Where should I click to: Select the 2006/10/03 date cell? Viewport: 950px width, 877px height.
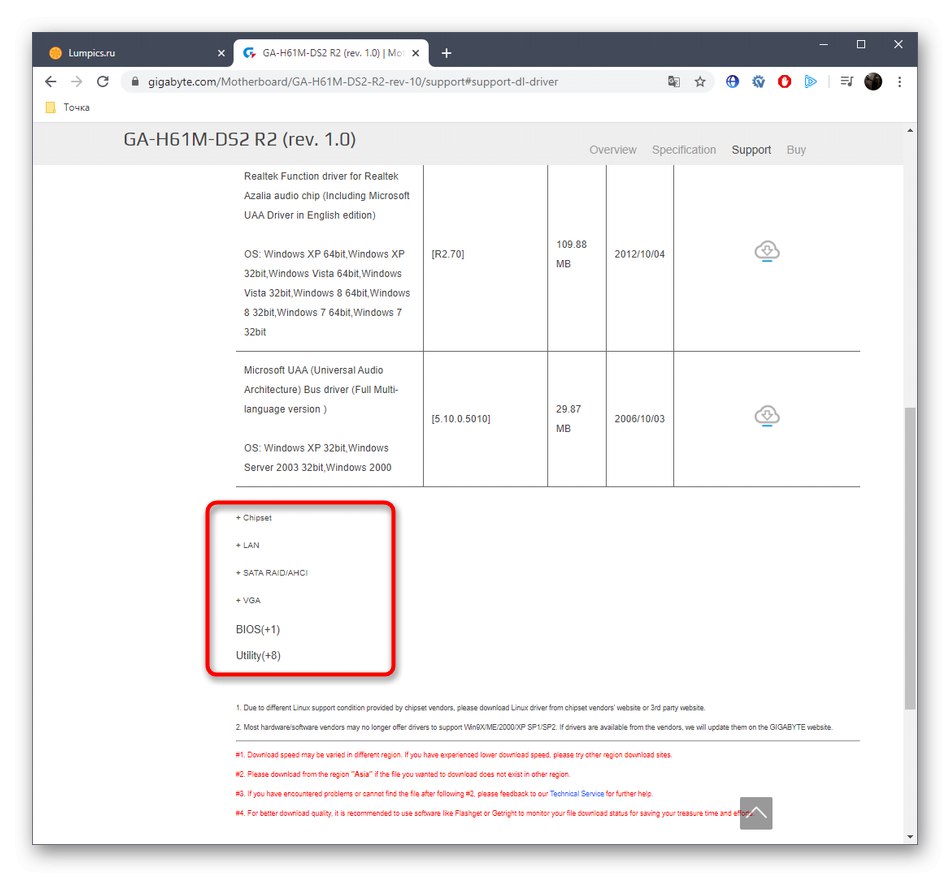[x=639, y=419]
